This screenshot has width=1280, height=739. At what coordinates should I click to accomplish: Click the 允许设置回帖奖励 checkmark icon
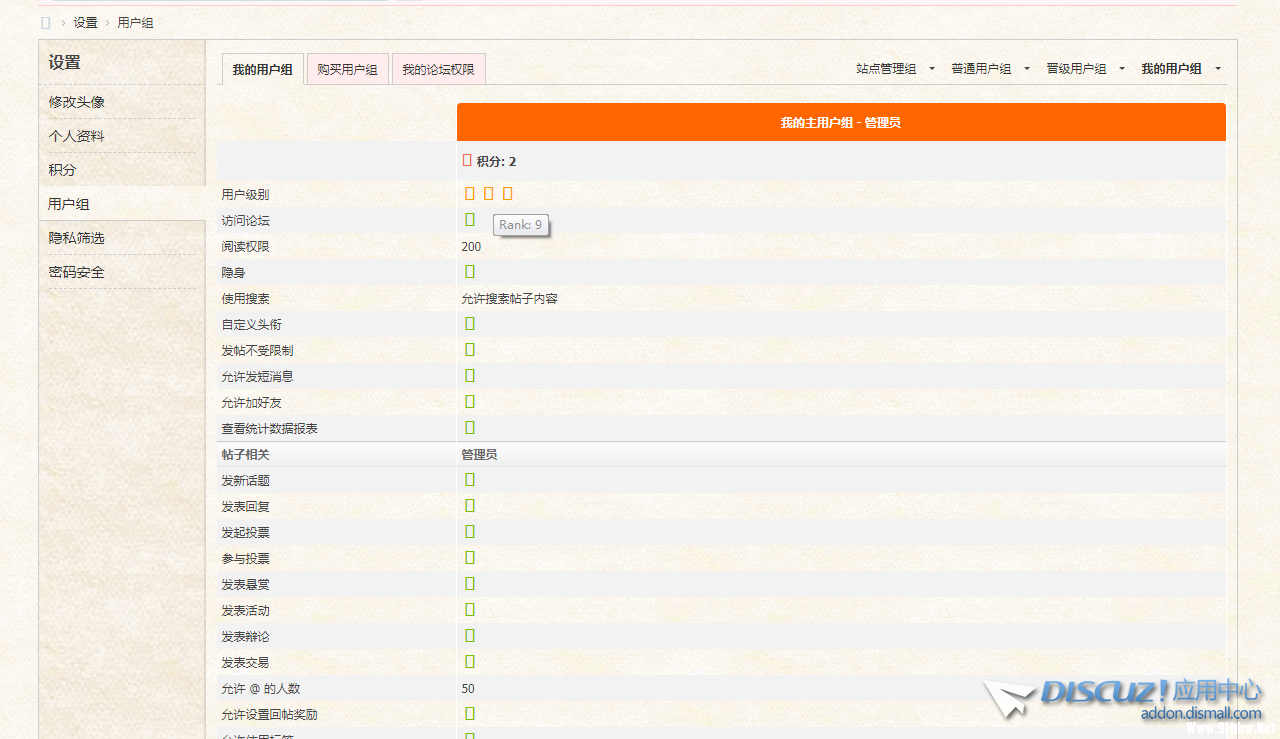[x=470, y=713]
